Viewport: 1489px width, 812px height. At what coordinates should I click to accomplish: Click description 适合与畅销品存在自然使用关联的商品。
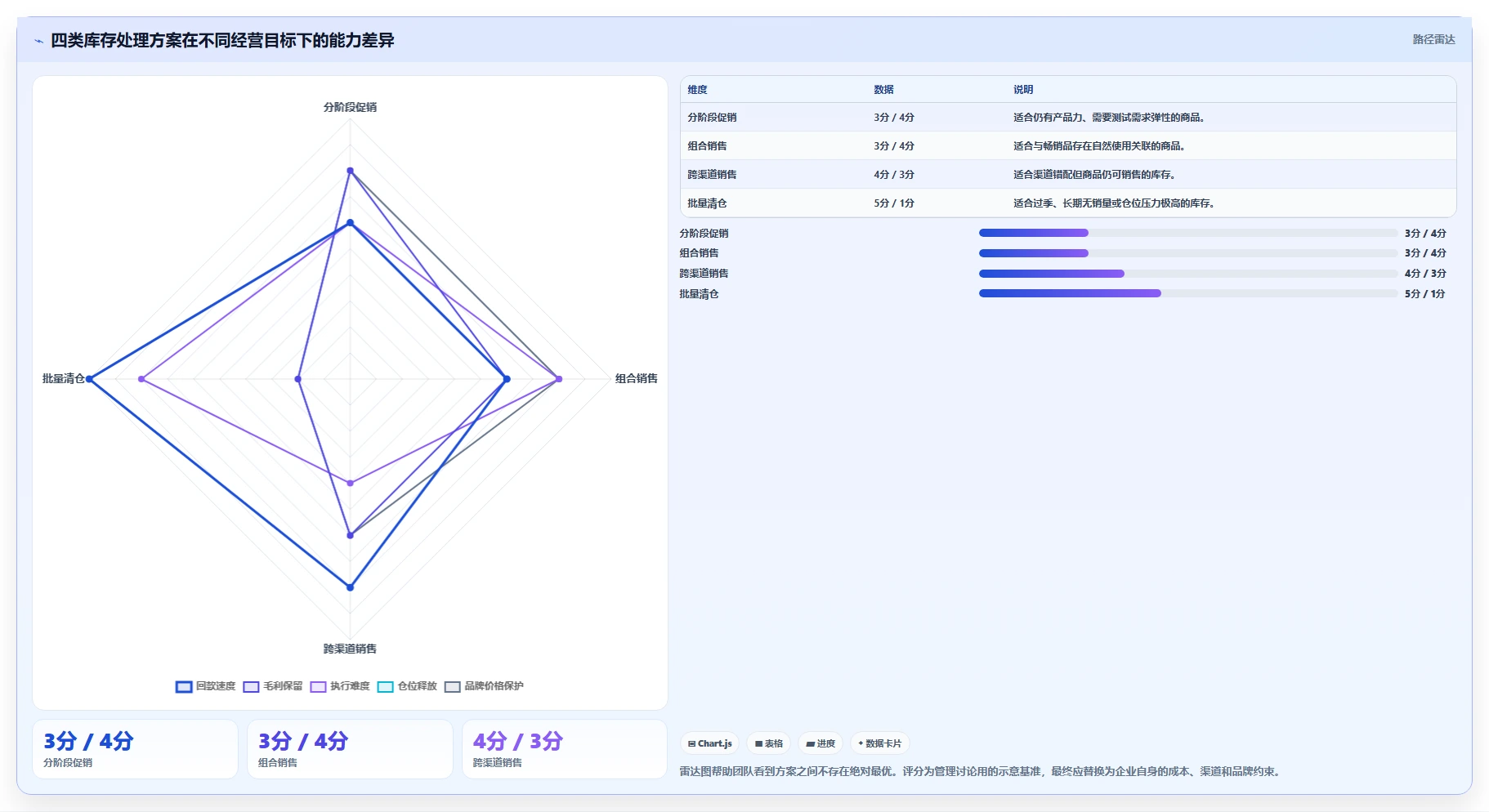tap(1101, 146)
